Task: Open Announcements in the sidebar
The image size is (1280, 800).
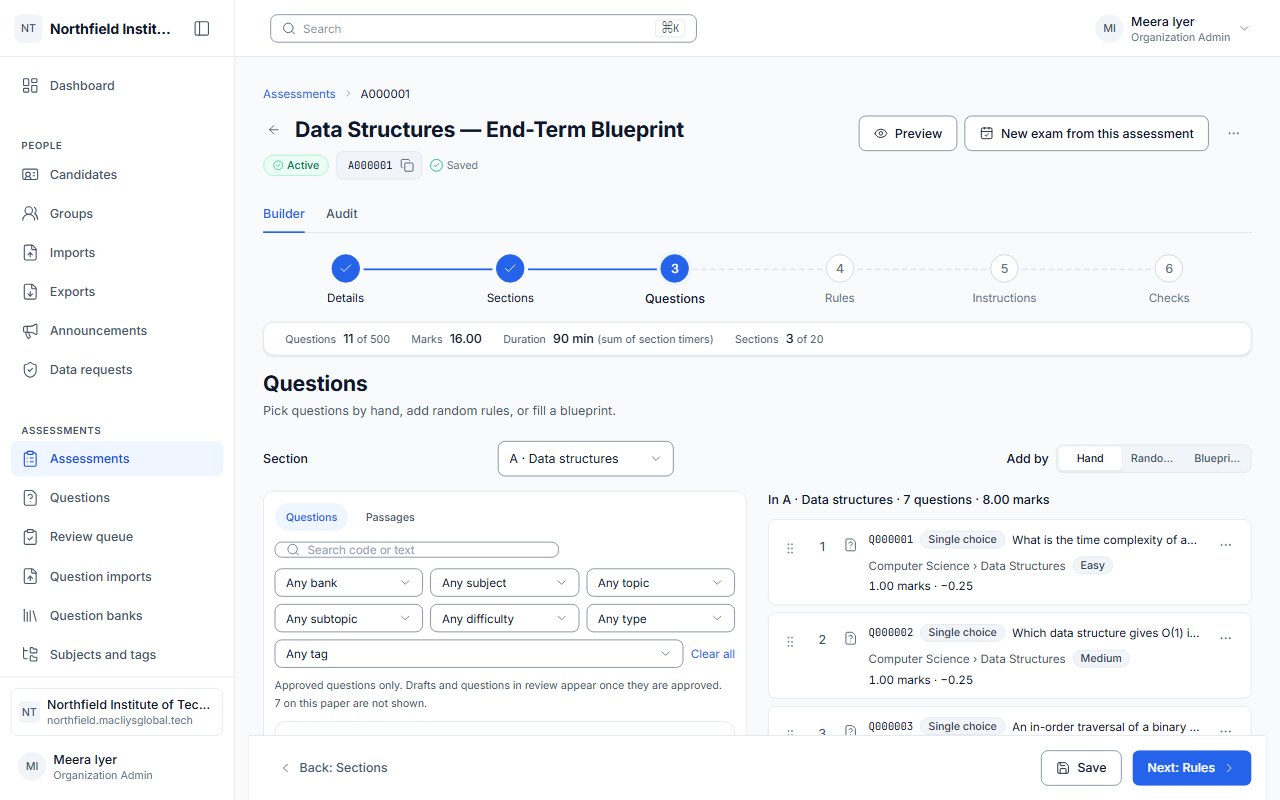Action: (x=117, y=331)
